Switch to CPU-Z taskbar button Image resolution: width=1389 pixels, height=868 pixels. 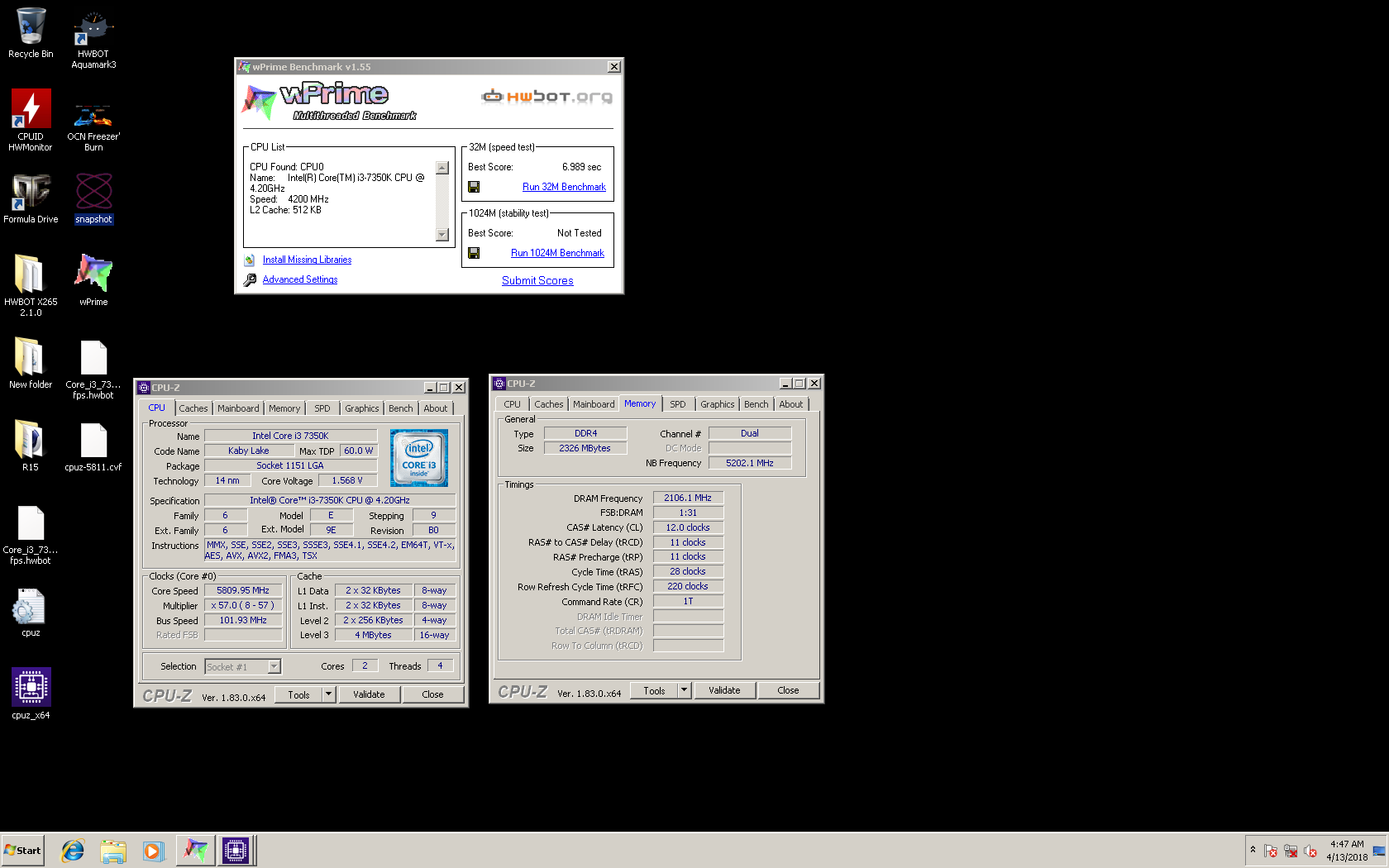tap(236, 850)
